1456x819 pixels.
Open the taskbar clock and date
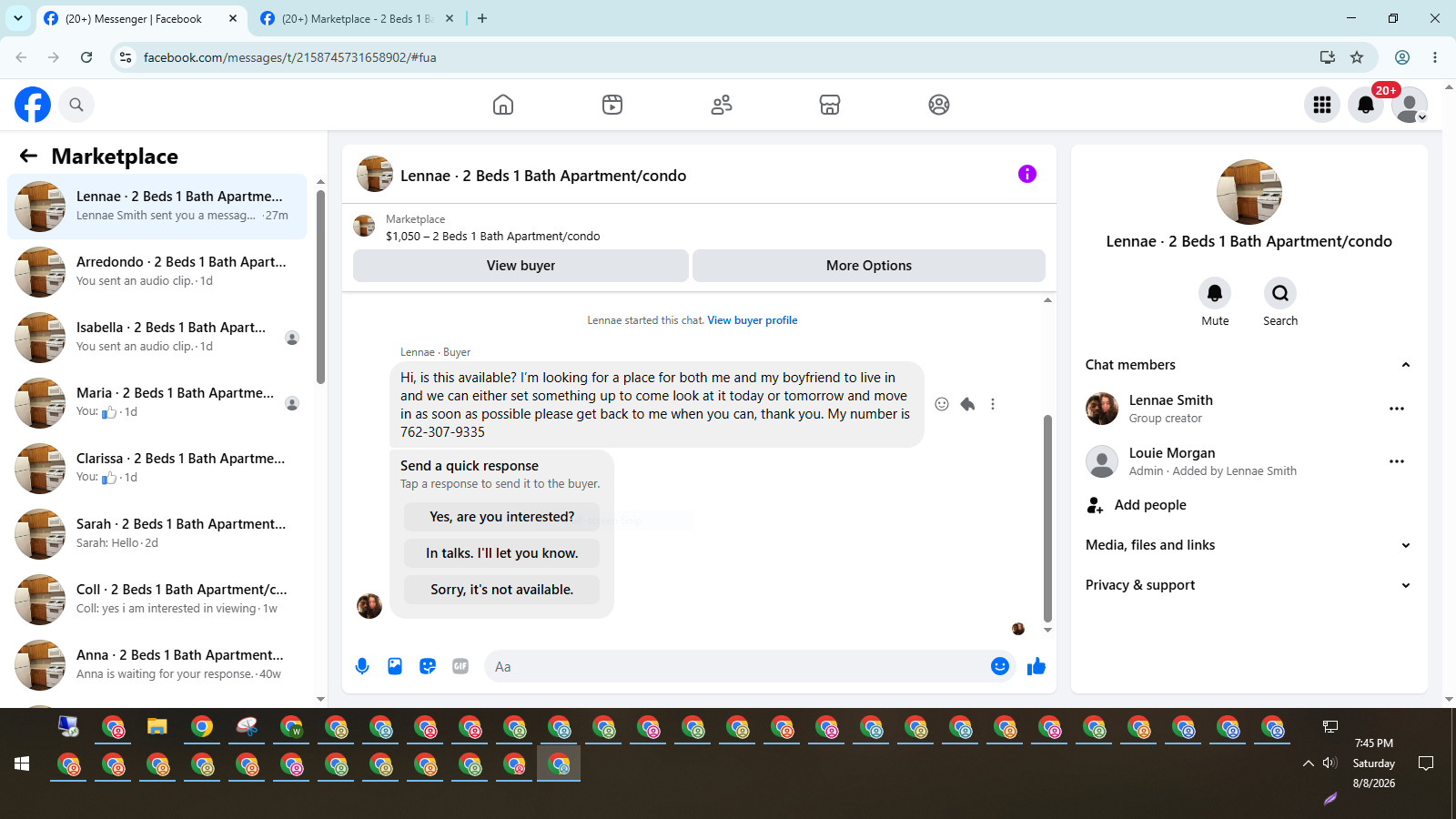[1373, 763]
